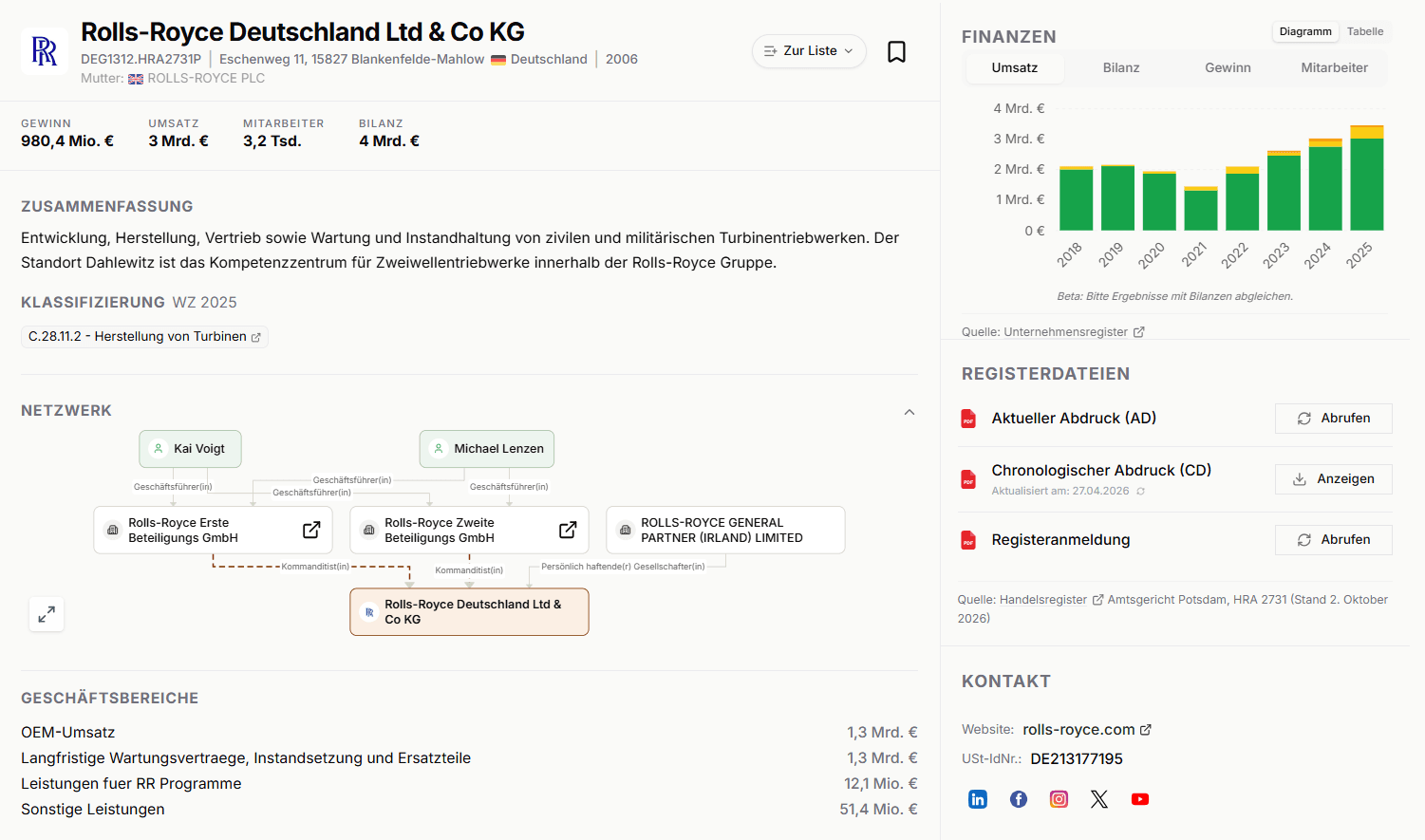Click the 2025 bar in the revenue chart
The image size is (1425, 840).
click(x=1366, y=178)
